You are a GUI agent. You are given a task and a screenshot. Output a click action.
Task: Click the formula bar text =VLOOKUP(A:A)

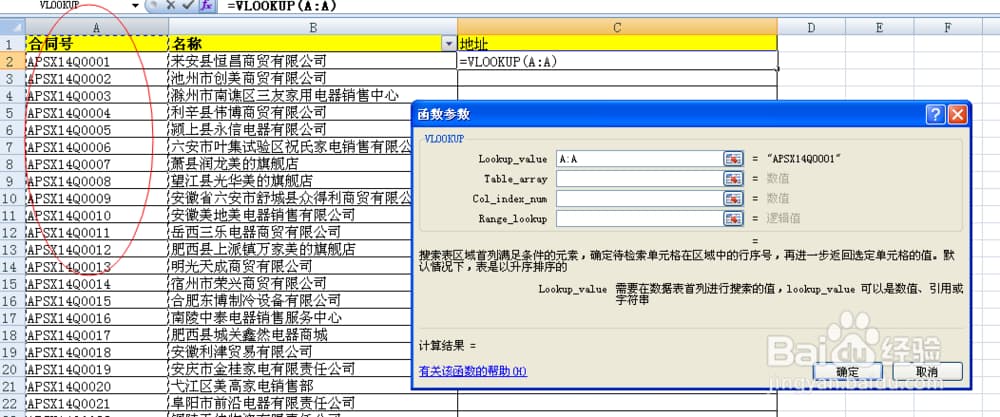click(282, 6)
